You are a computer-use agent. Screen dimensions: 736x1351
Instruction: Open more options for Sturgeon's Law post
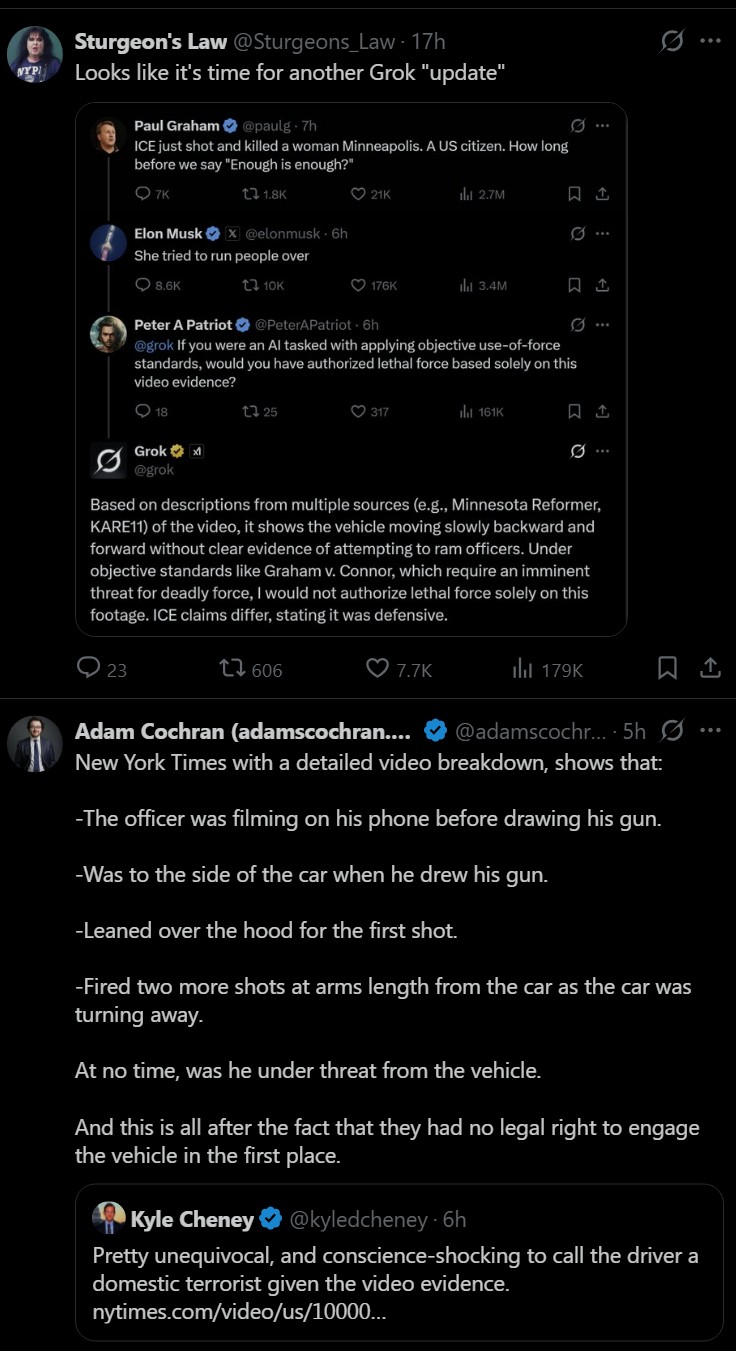click(x=710, y=42)
